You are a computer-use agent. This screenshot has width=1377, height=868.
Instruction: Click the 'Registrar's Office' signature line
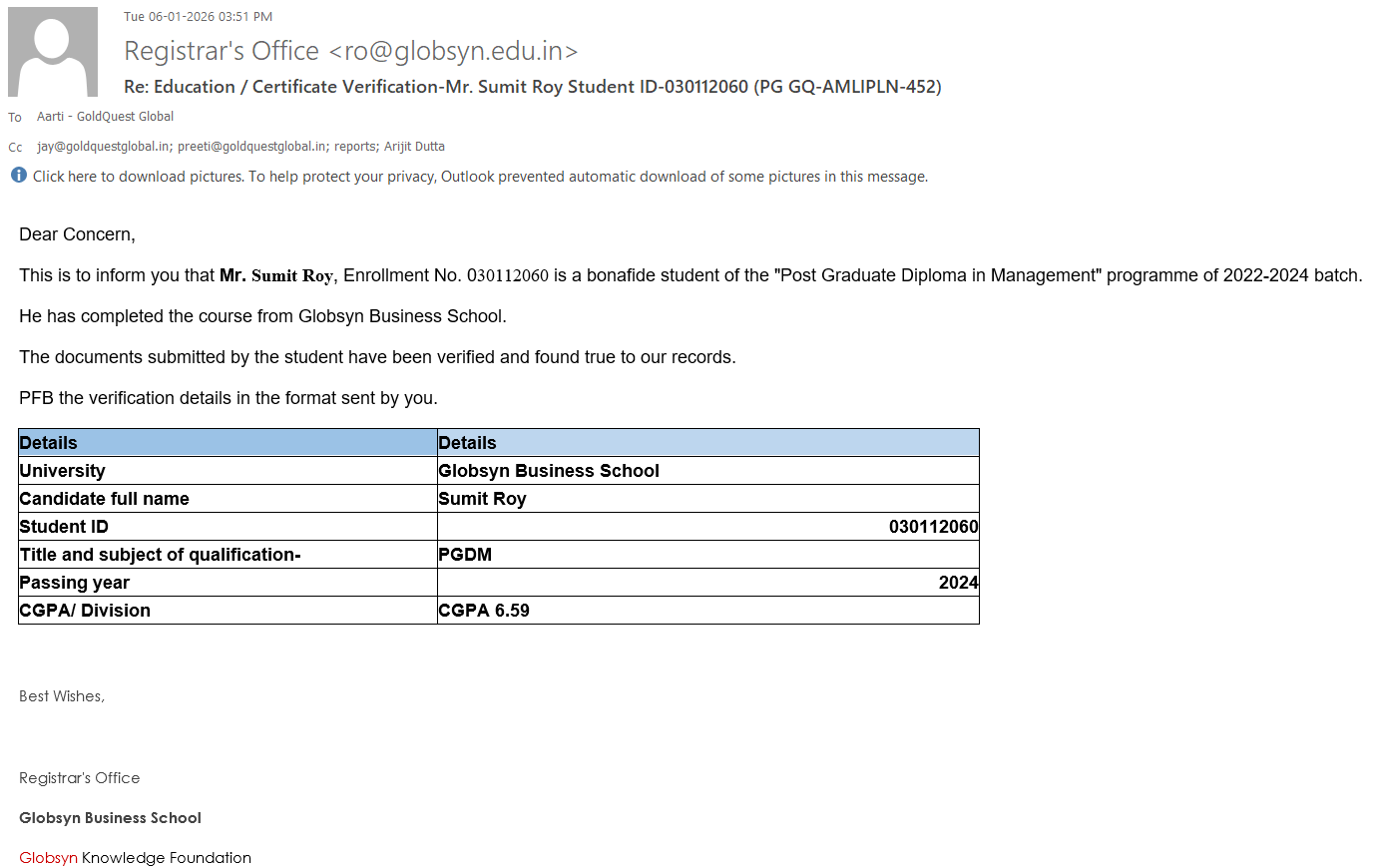[x=80, y=778]
